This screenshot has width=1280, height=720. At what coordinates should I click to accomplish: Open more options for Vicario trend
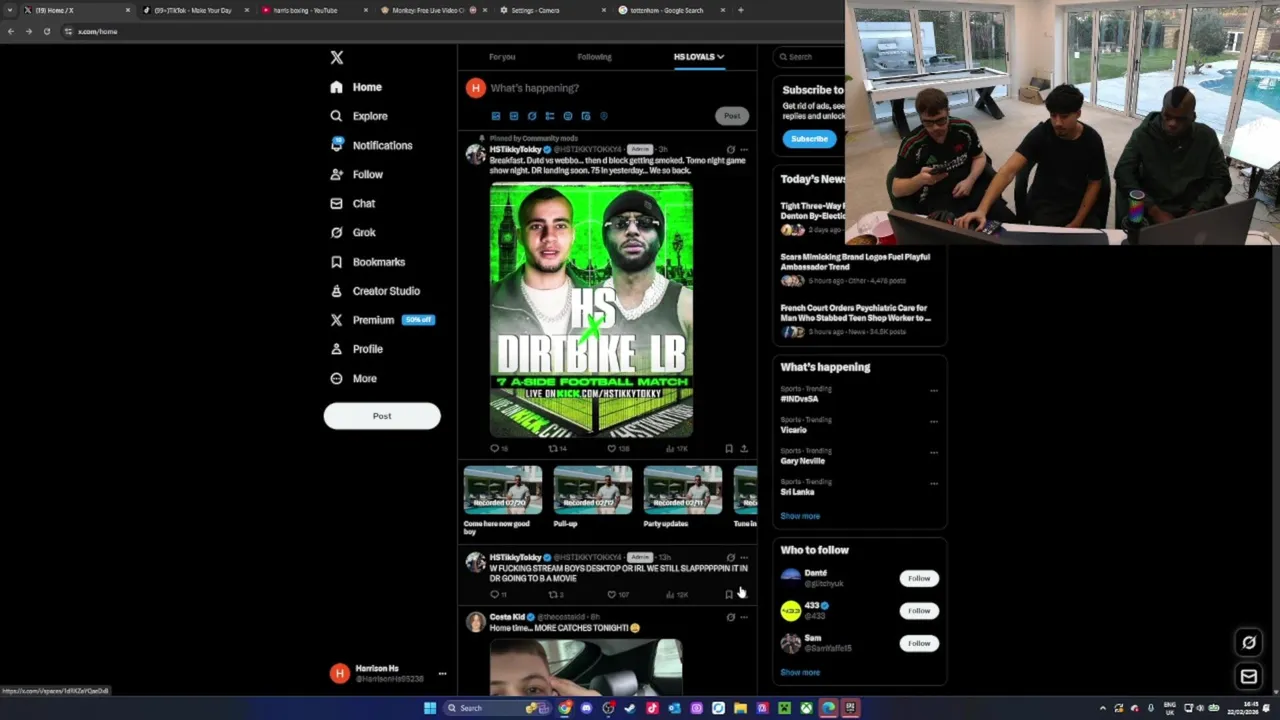tap(934, 421)
